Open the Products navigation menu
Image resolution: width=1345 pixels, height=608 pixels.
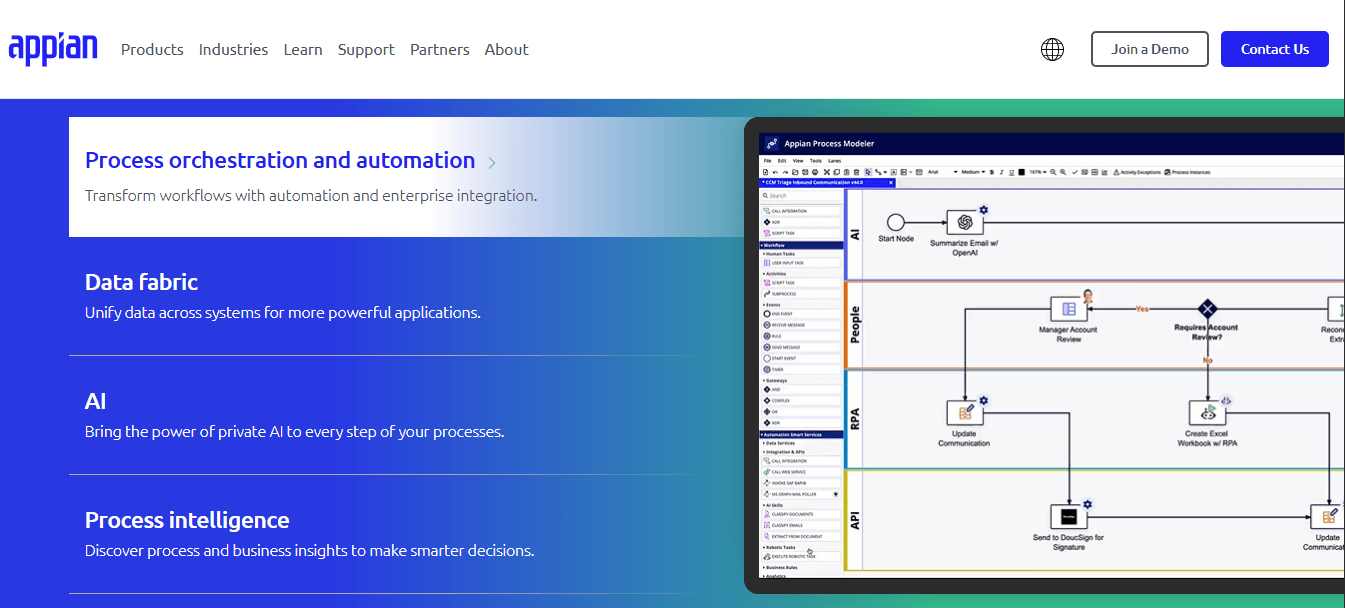[152, 49]
